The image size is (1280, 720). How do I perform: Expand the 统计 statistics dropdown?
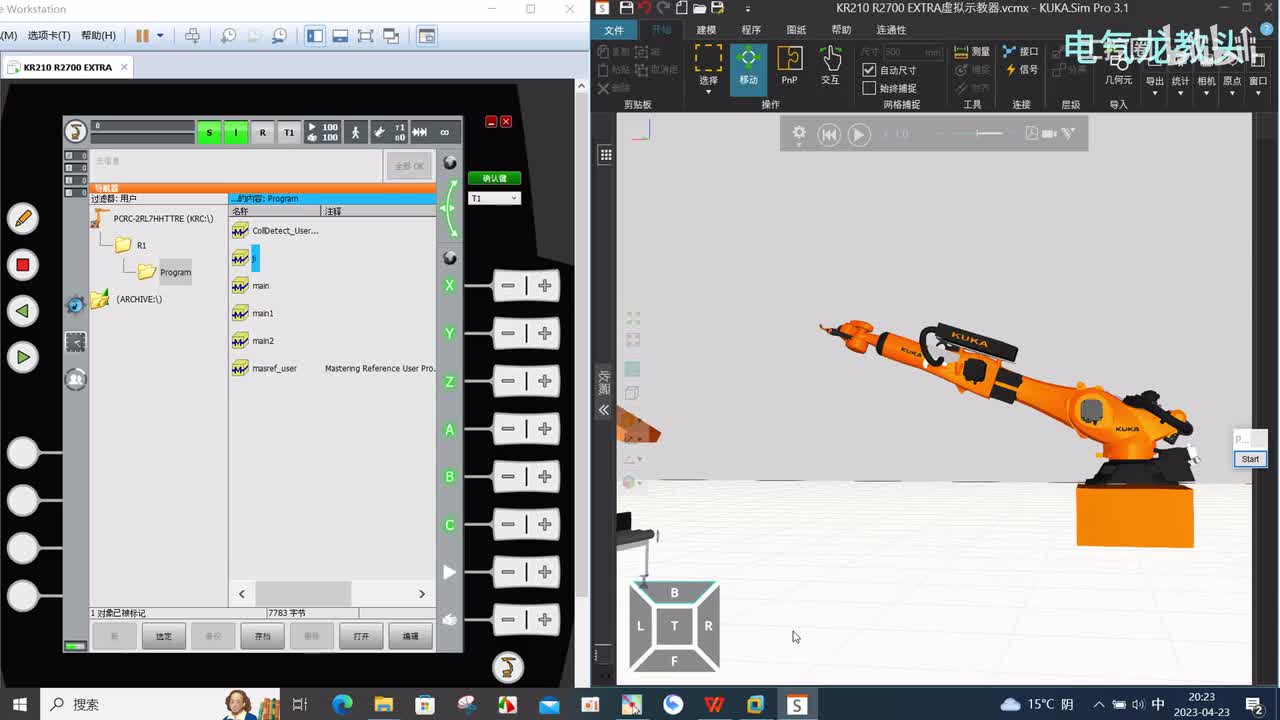click(1181, 94)
